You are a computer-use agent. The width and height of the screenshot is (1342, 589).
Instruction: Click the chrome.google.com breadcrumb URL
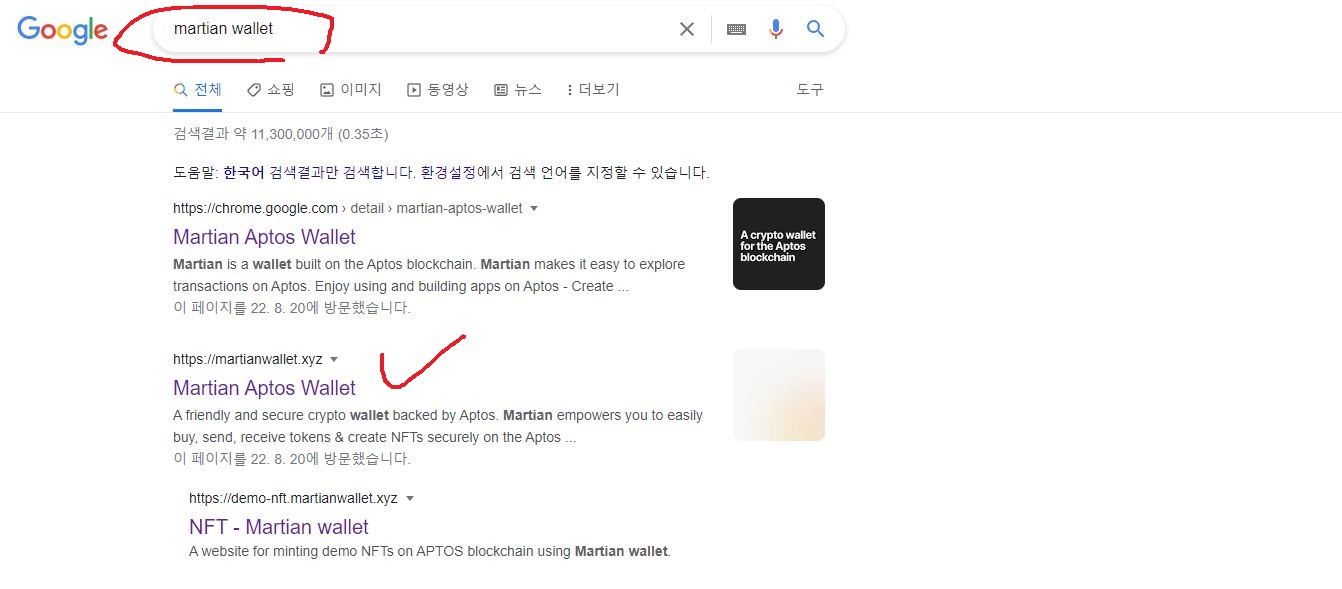coord(347,208)
